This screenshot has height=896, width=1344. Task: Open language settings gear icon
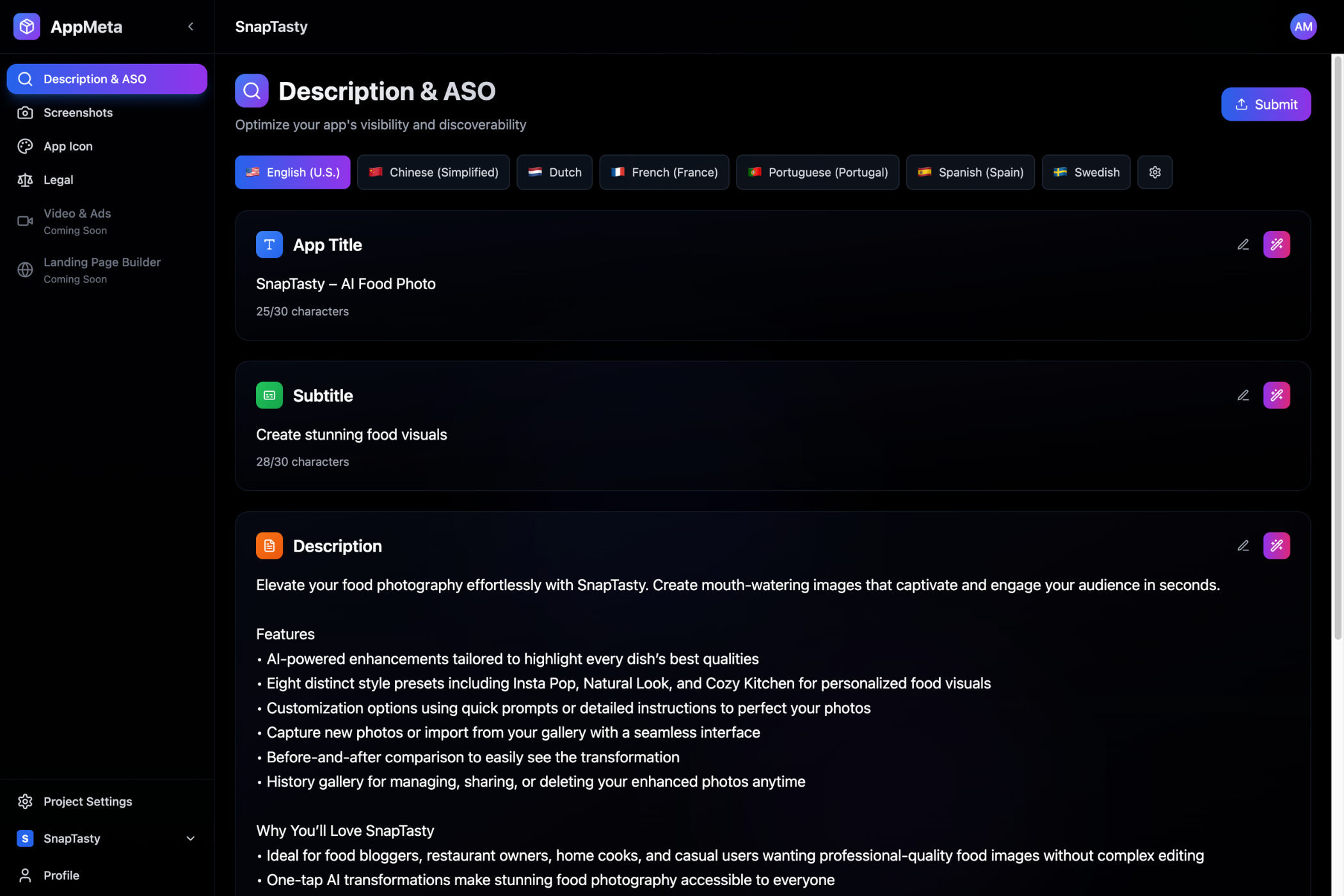[1155, 172]
